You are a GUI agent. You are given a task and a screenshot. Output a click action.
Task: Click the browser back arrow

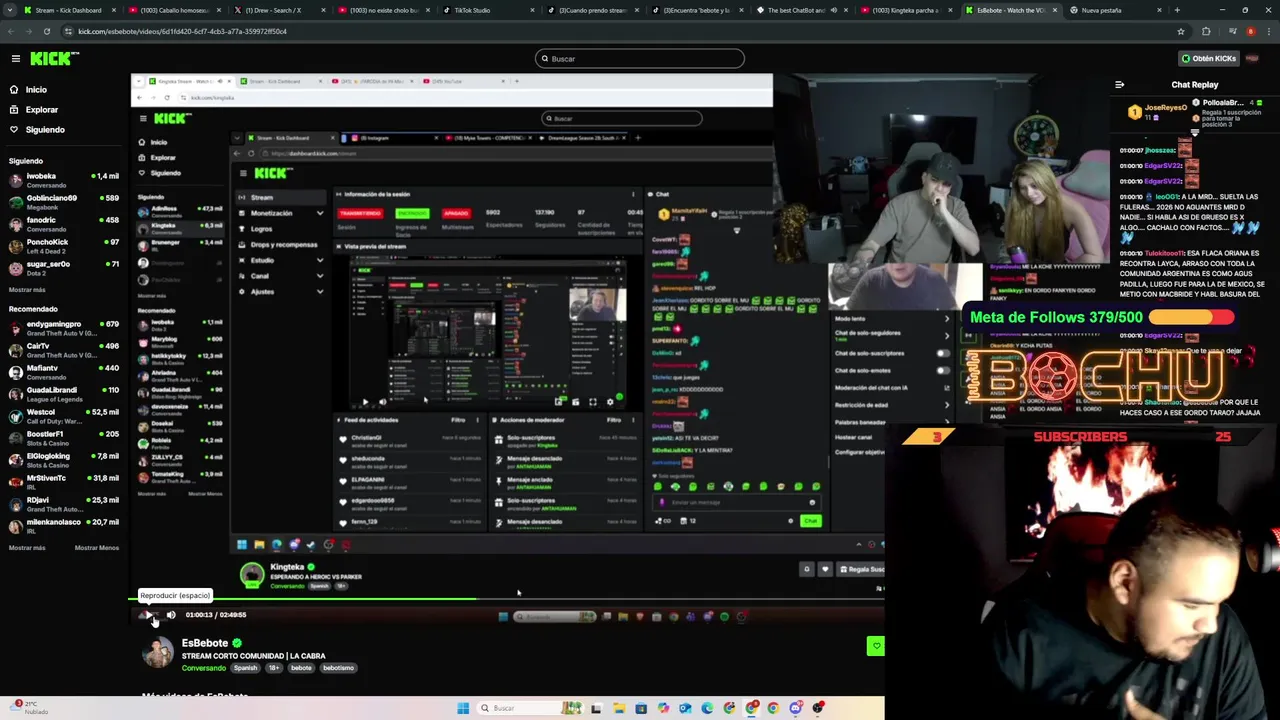tap(12, 31)
